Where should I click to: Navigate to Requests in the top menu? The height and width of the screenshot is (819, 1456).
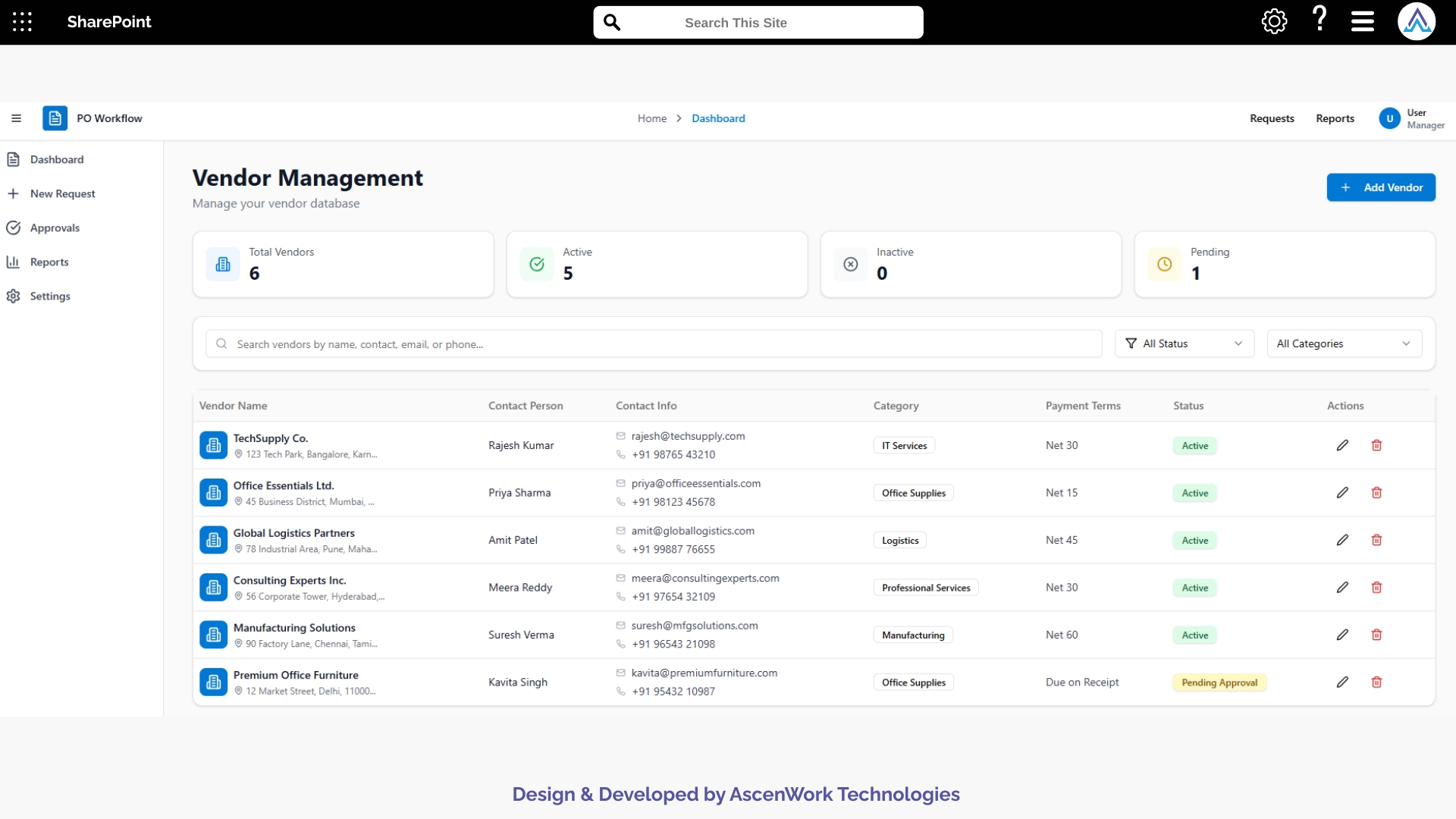(1272, 118)
